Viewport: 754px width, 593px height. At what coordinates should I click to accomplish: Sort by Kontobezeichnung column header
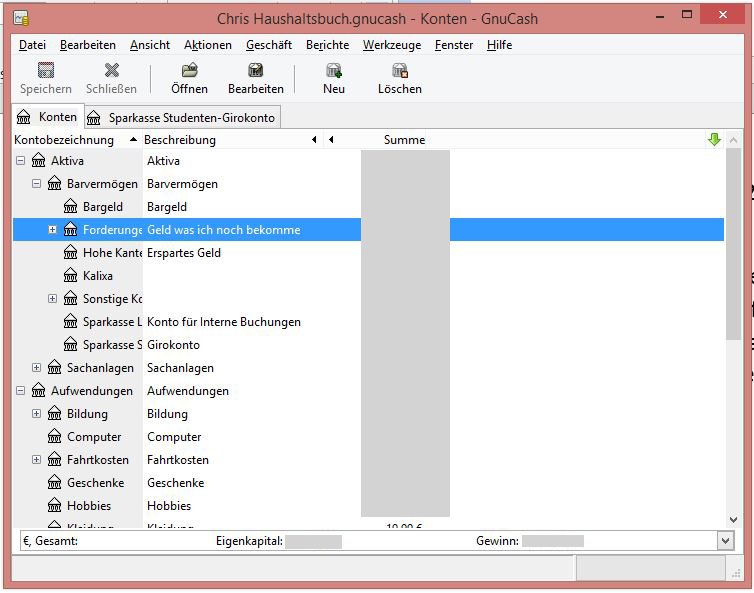(77, 140)
